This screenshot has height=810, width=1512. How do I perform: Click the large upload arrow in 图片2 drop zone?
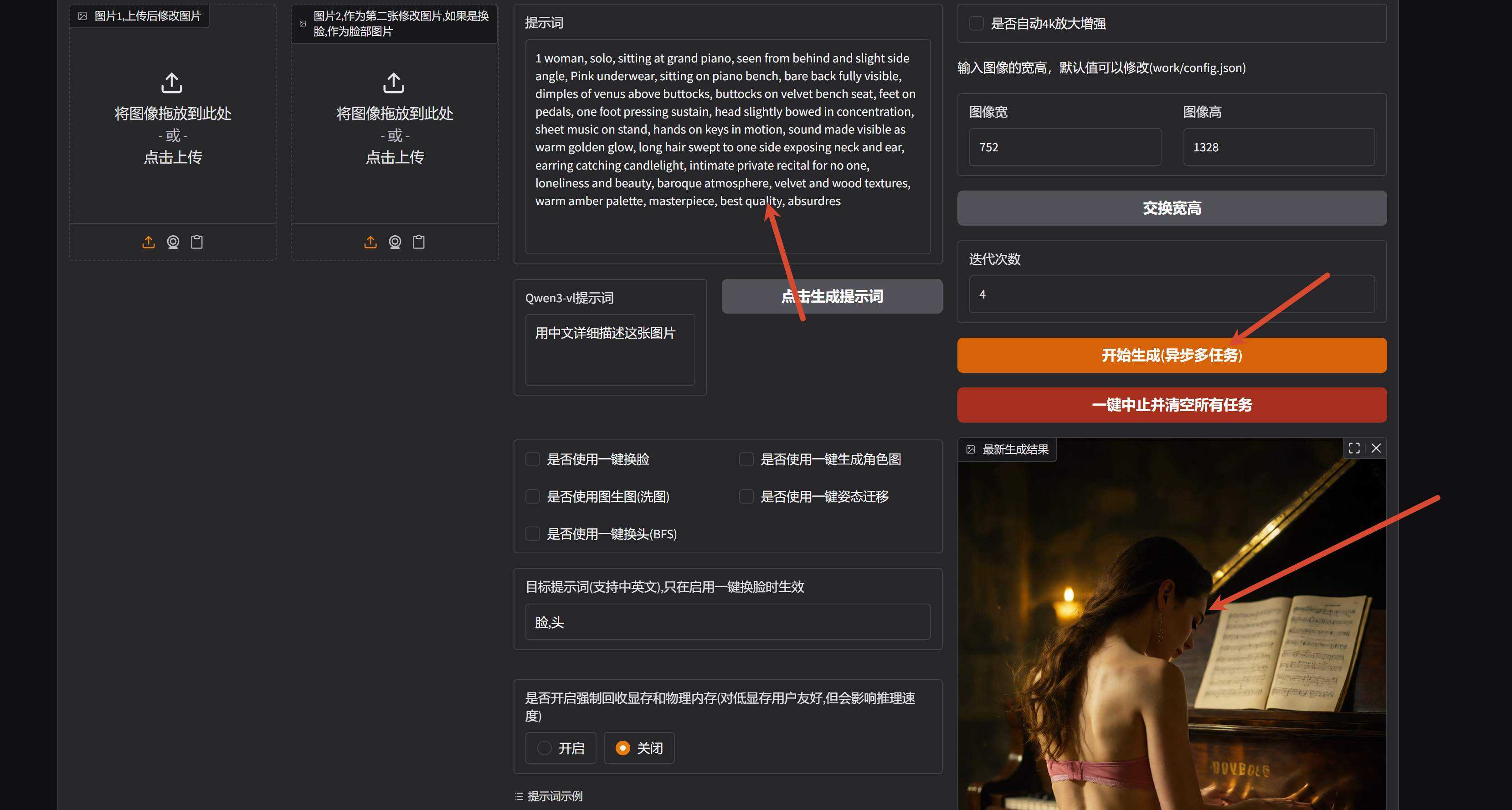point(394,83)
